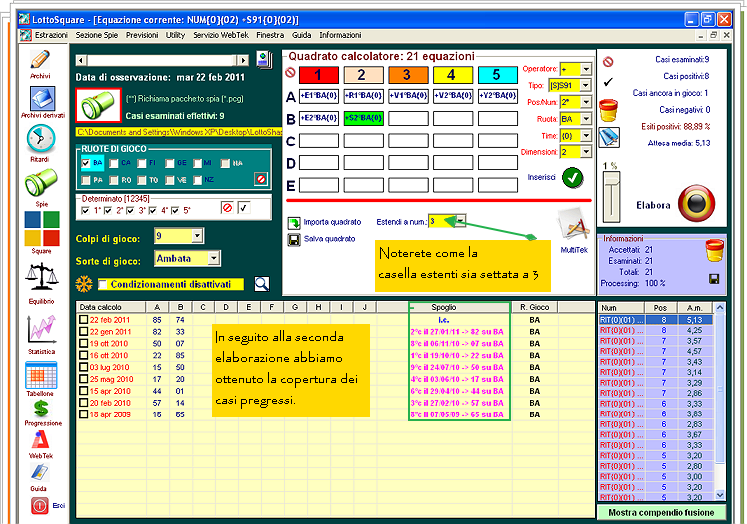Select the green +S2°BA(0) equation cell
Image resolution: width=747 pixels, height=524 pixels.
(x=363, y=118)
